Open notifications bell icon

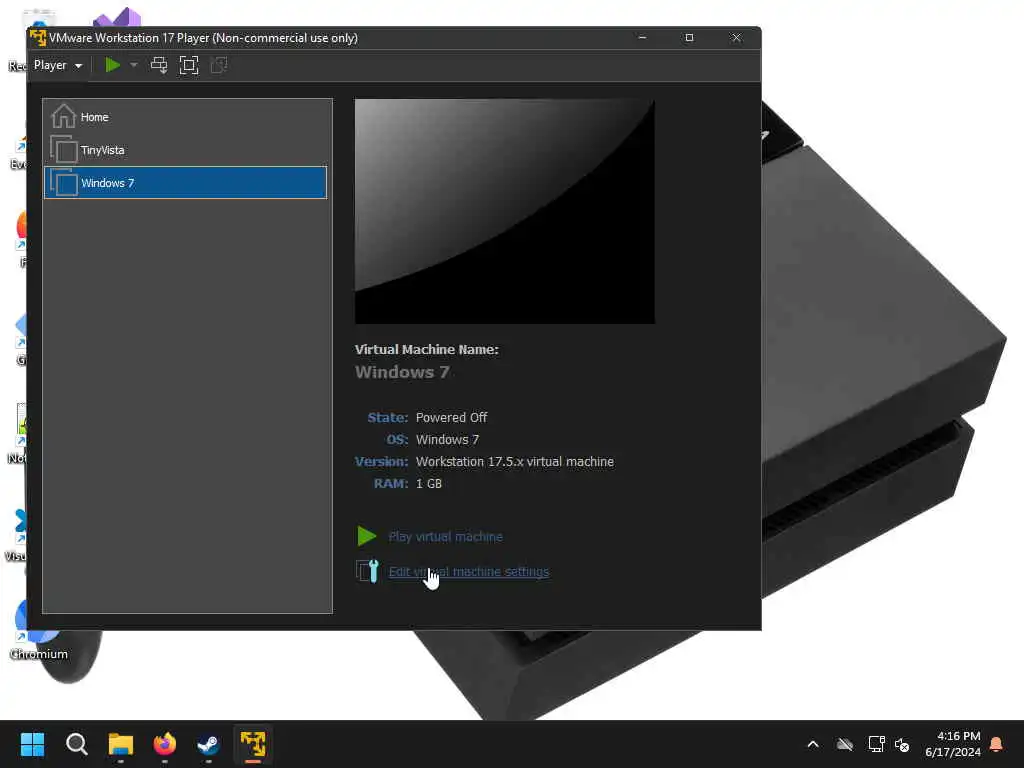997,744
